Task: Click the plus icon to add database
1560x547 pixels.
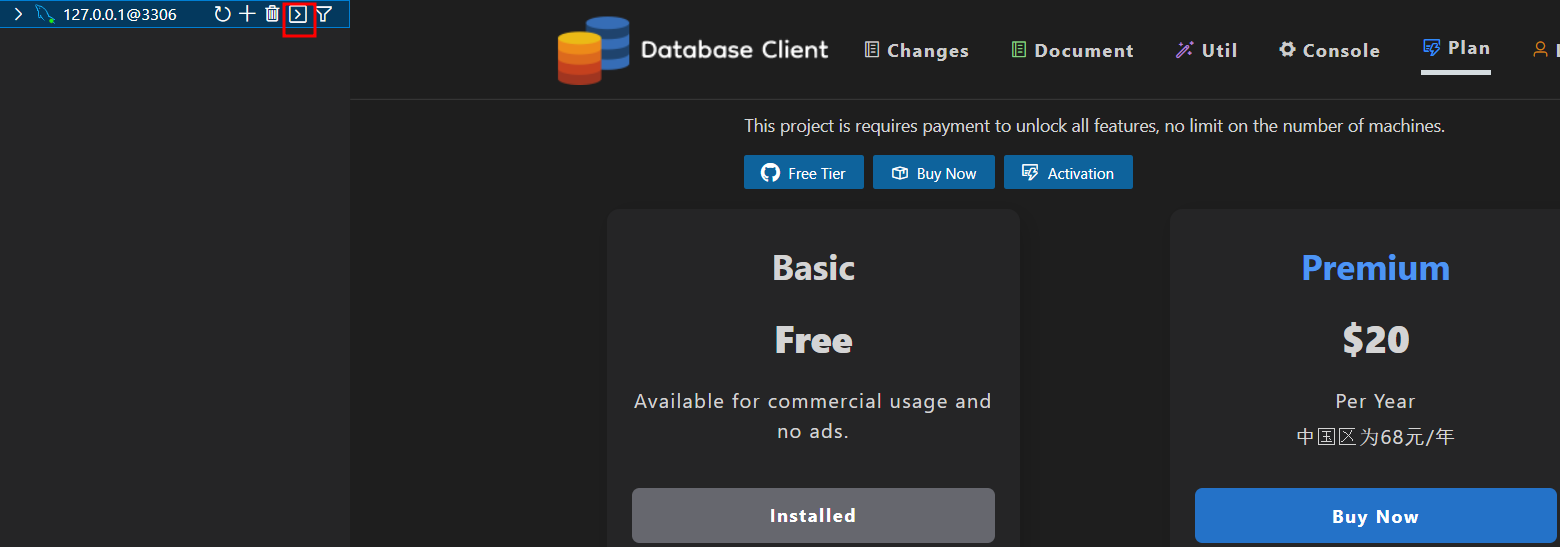Action: pos(247,14)
